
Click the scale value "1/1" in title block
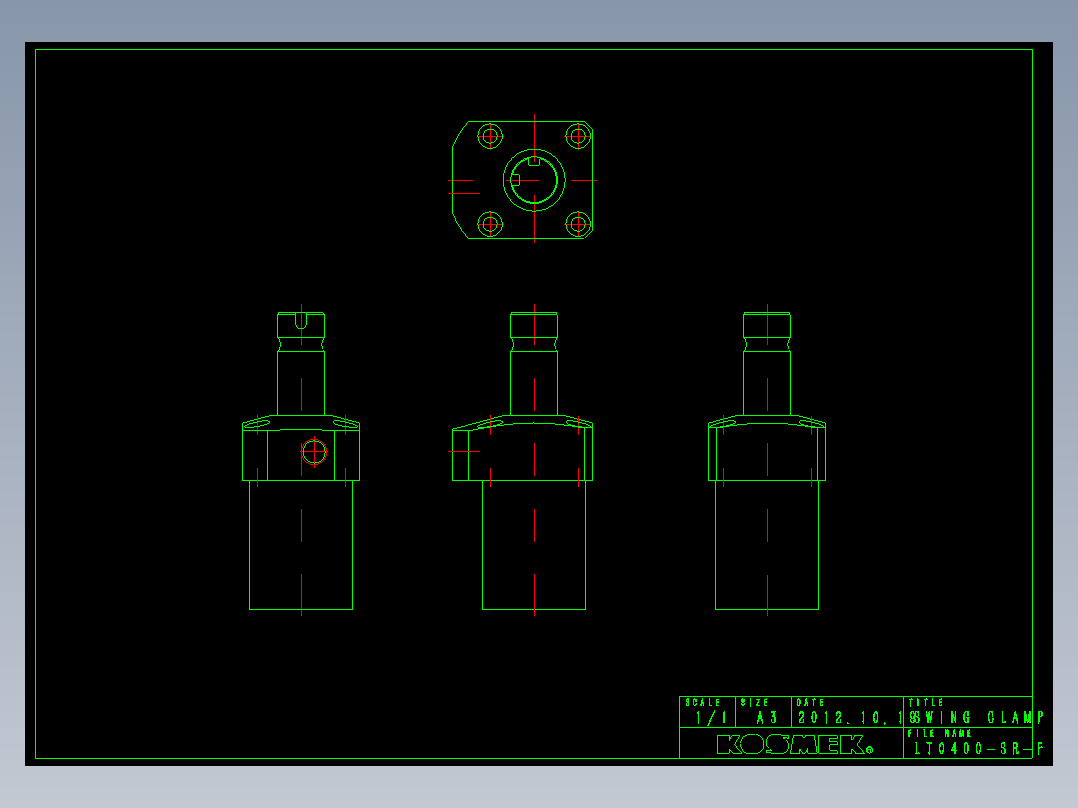(x=711, y=718)
